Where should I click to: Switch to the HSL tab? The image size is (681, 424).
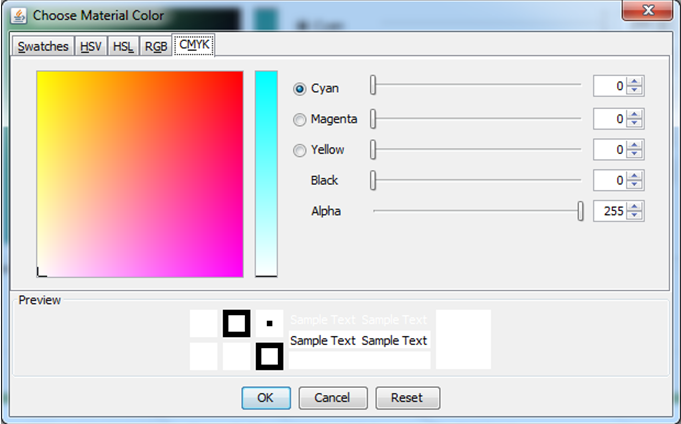click(123, 47)
